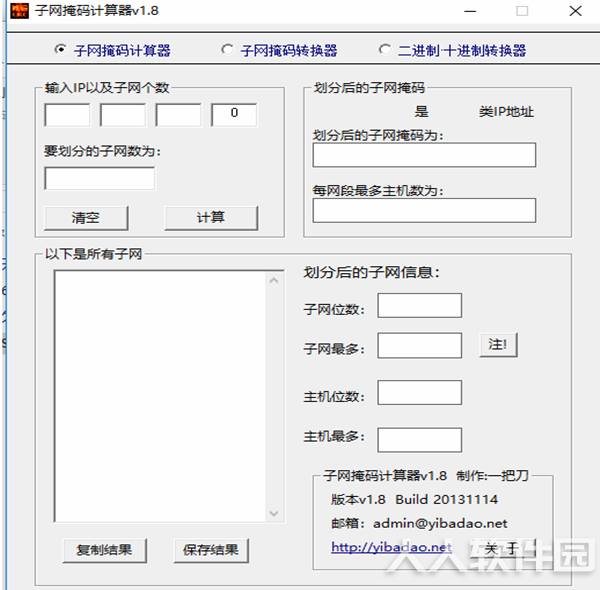Click the 主机最多 field
This screenshot has height=590, width=600.
(x=420, y=440)
